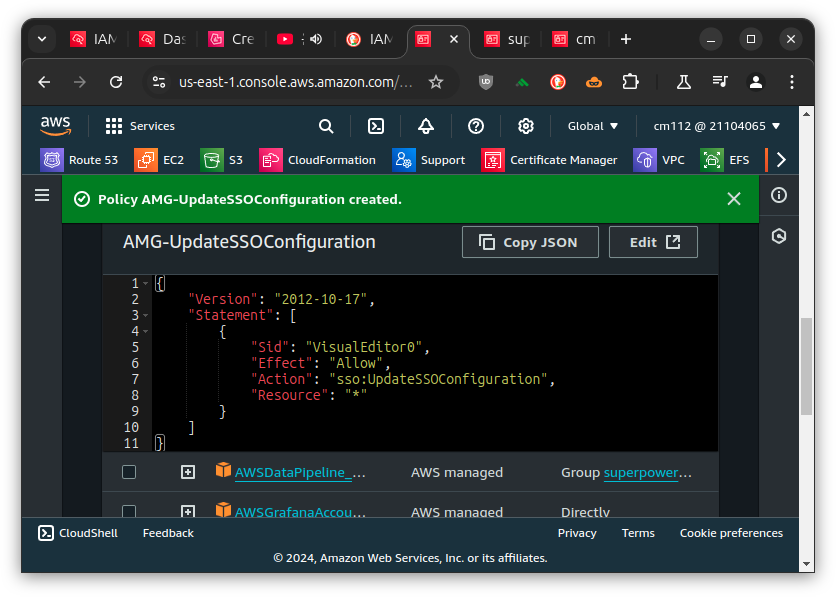This screenshot has height=597, width=836.
Task: Open the AWS home logo
Action: [55, 126]
